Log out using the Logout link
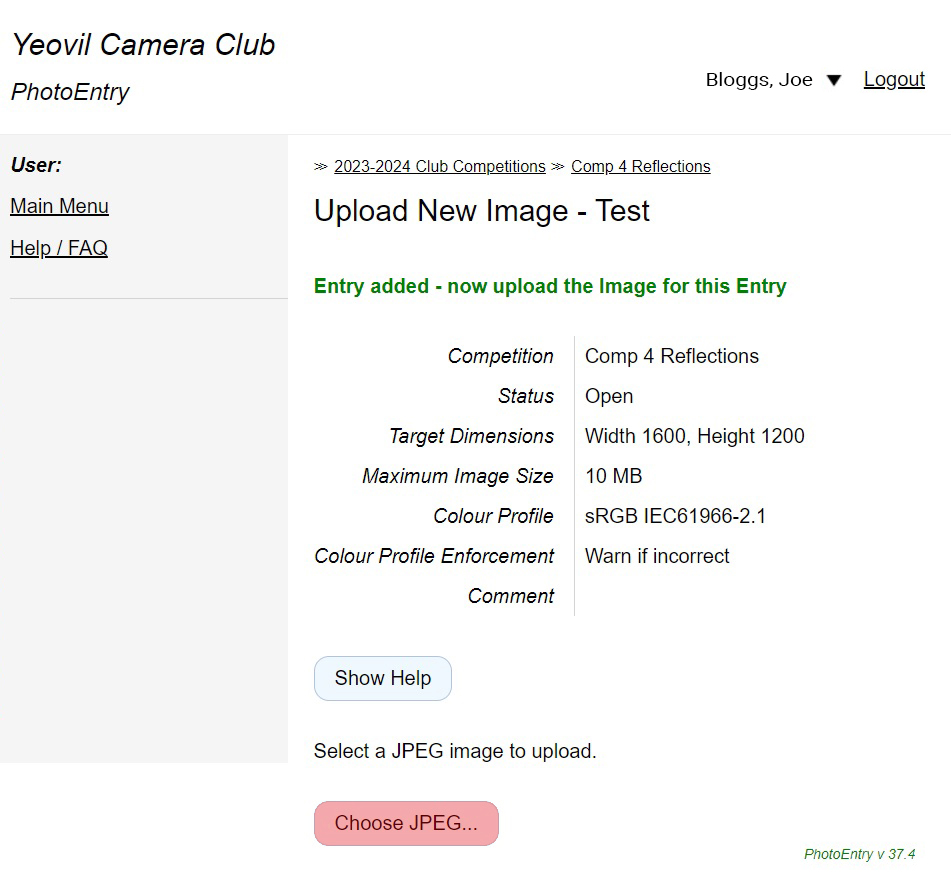This screenshot has height=873, width=951. coord(894,80)
